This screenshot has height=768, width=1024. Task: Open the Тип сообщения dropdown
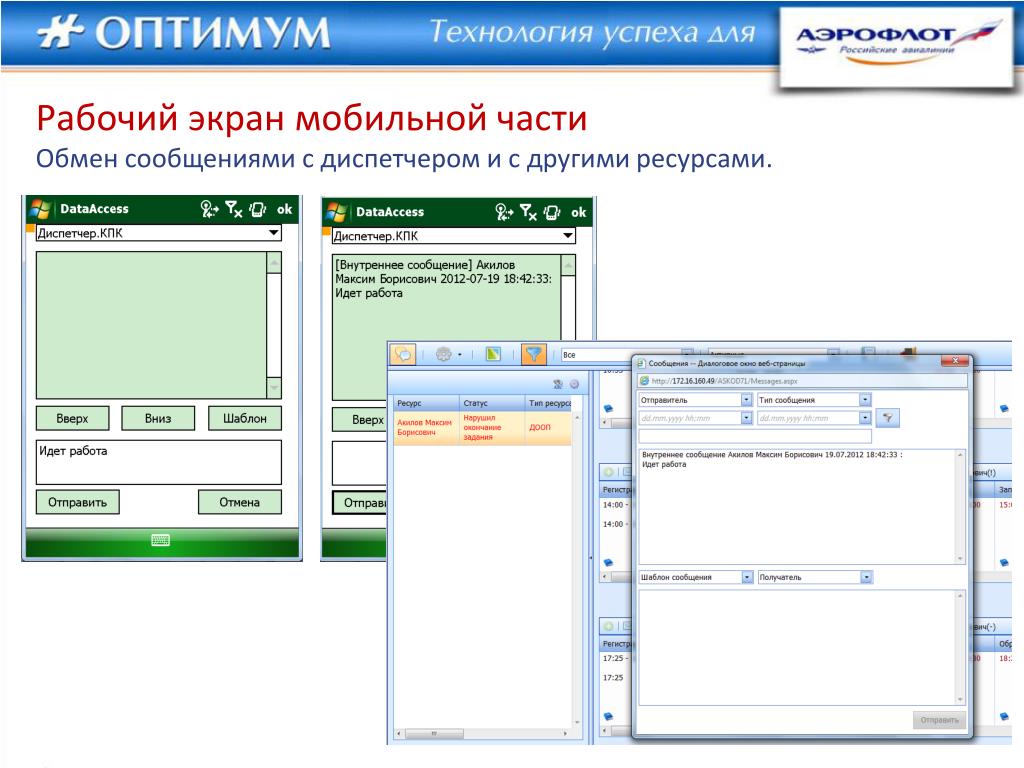pyautogui.click(x=865, y=400)
